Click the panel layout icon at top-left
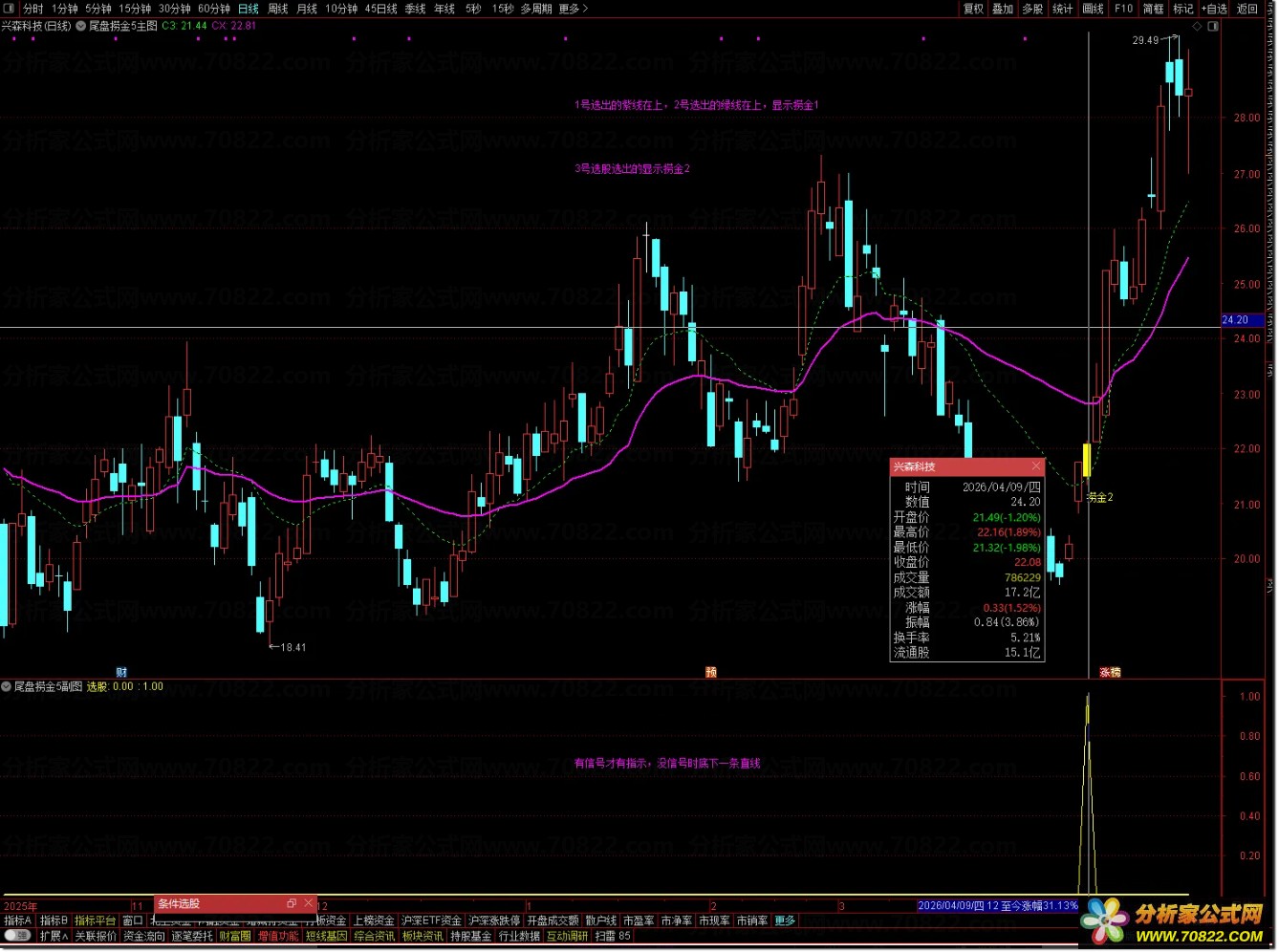 (11, 9)
